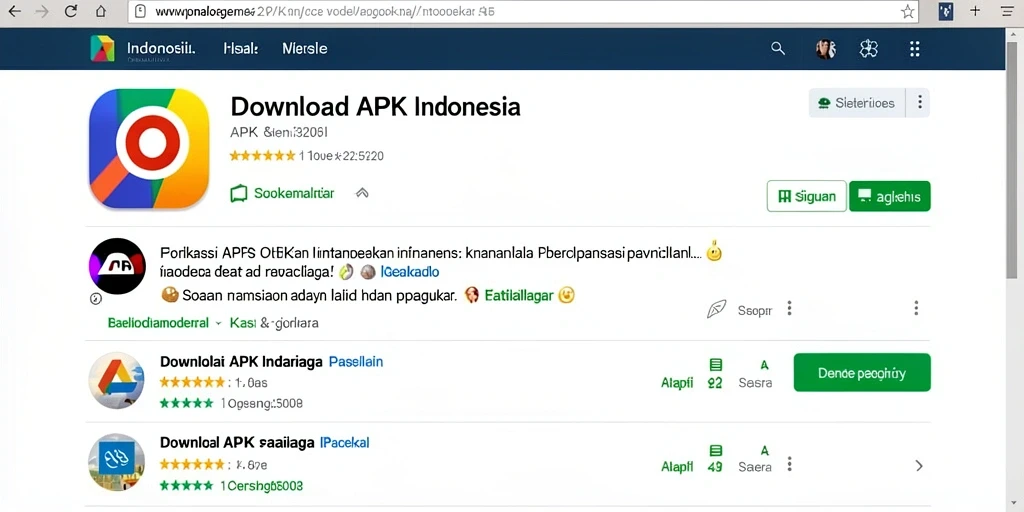
Task: Open the Download APK saailaga title
Action: click(x=237, y=442)
